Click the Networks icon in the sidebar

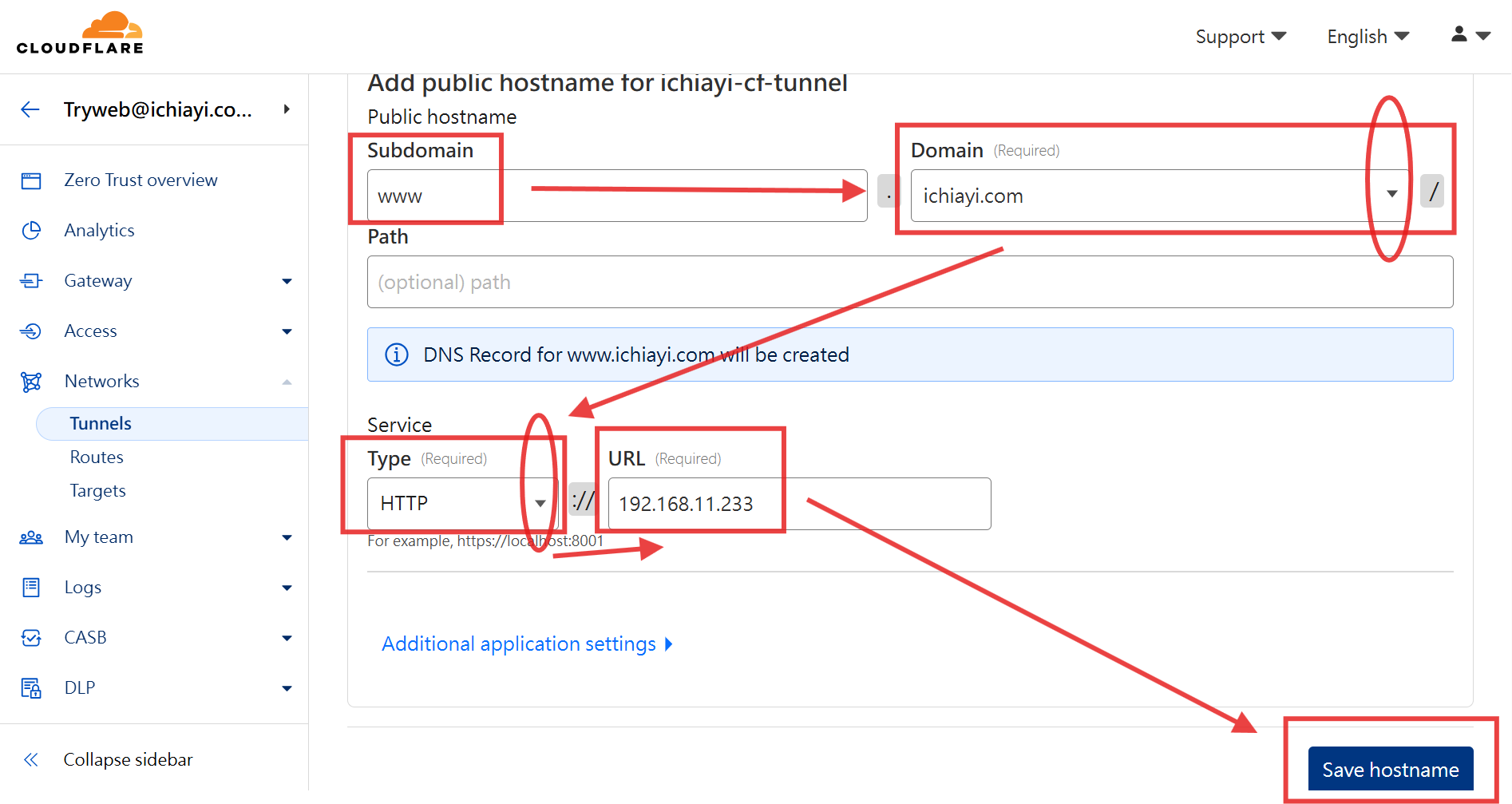(x=31, y=382)
